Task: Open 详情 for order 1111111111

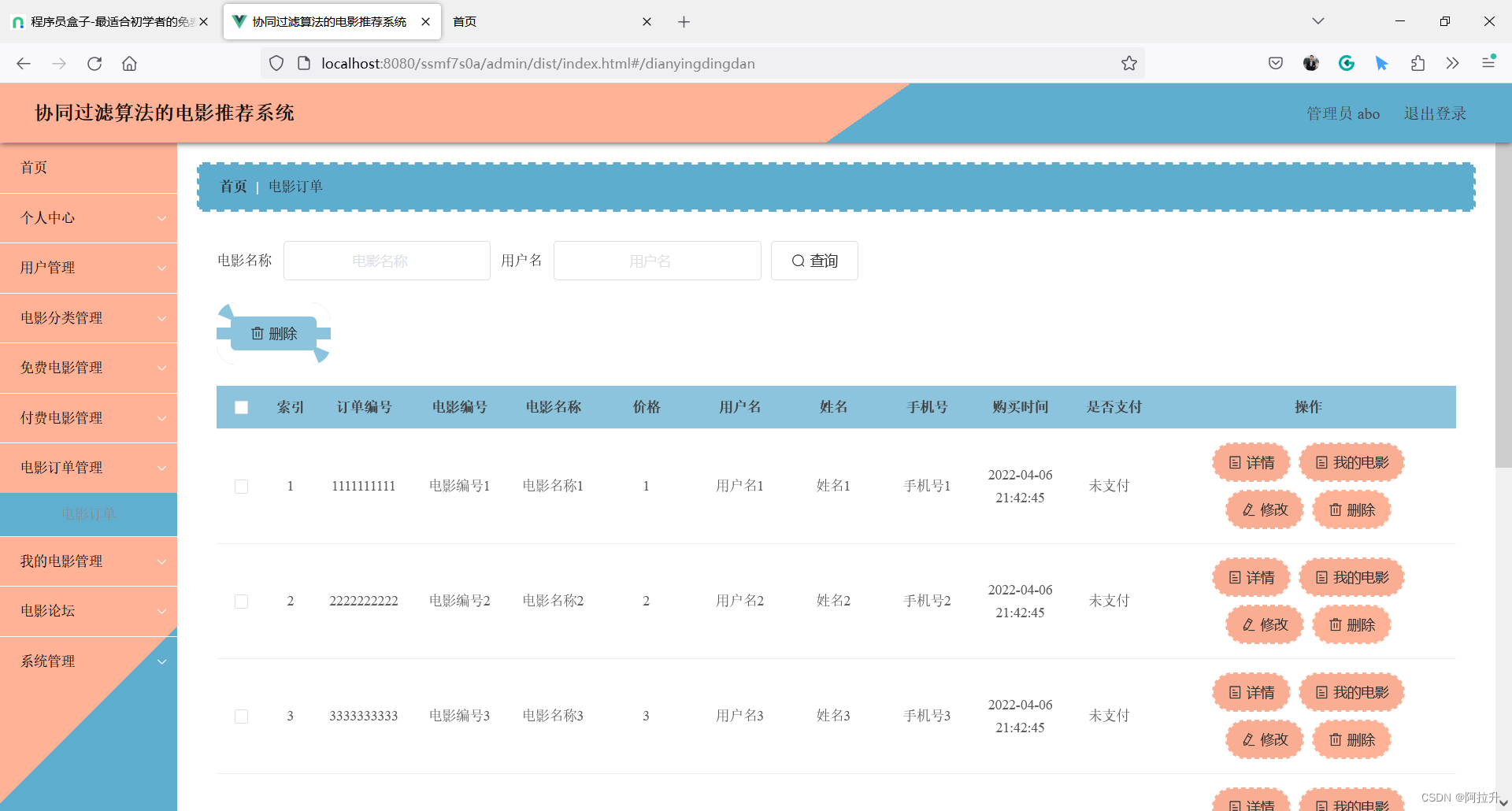Action: pos(1251,463)
